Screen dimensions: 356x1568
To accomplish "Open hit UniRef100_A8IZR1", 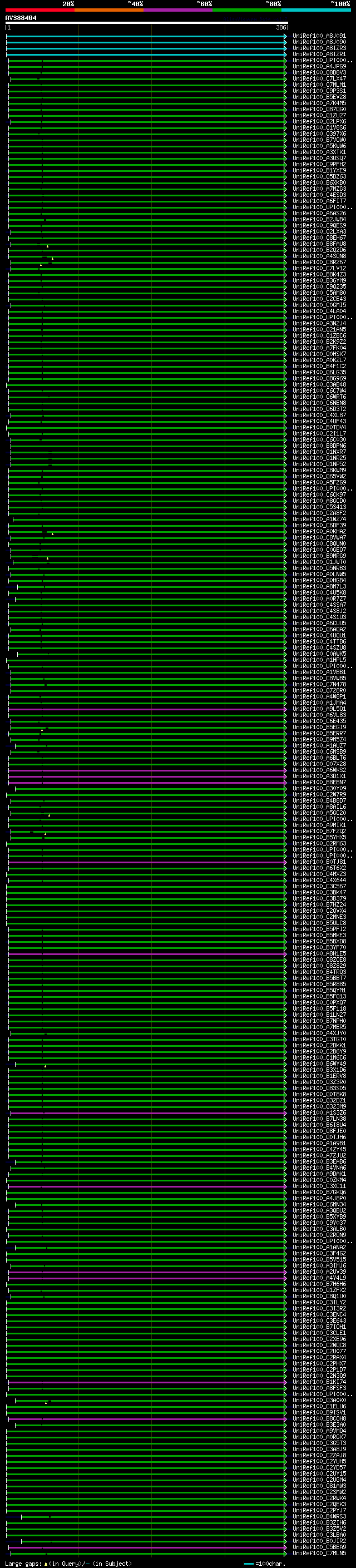I will point(319,55).
